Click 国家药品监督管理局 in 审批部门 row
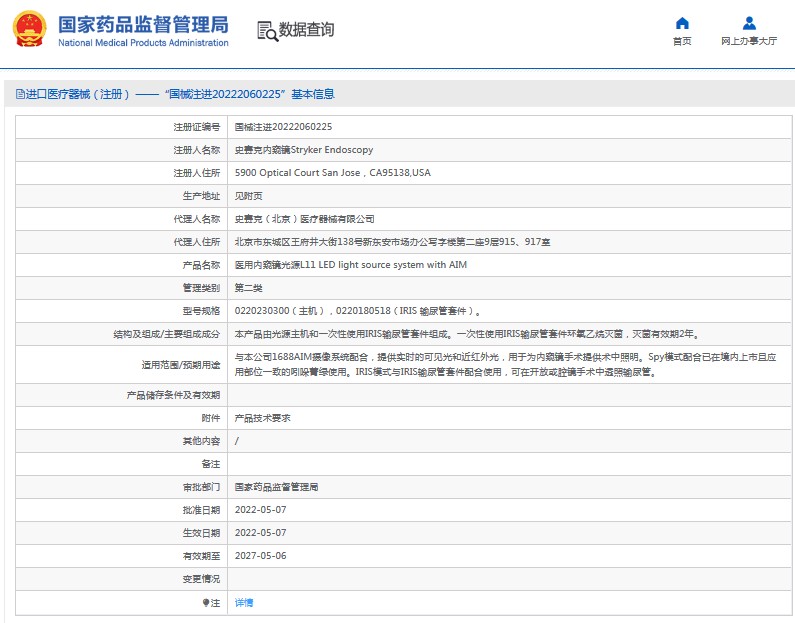The image size is (795, 623). click(276, 487)
